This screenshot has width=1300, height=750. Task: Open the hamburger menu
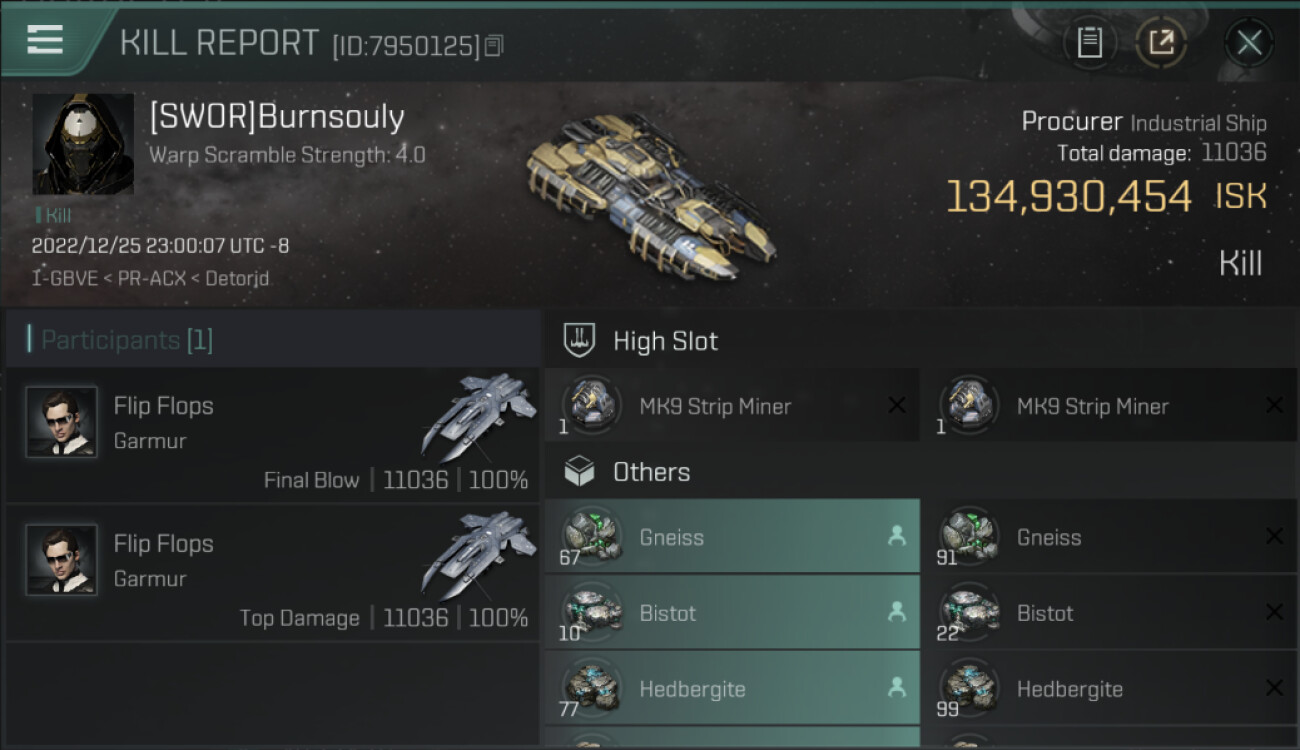pyautogui.click(x=45, y=40)
